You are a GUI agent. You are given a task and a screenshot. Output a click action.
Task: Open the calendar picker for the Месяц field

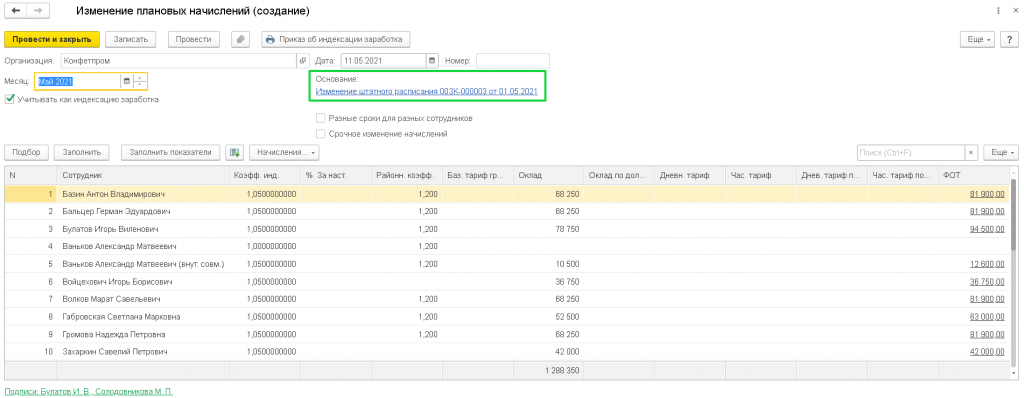click(127, 82)
